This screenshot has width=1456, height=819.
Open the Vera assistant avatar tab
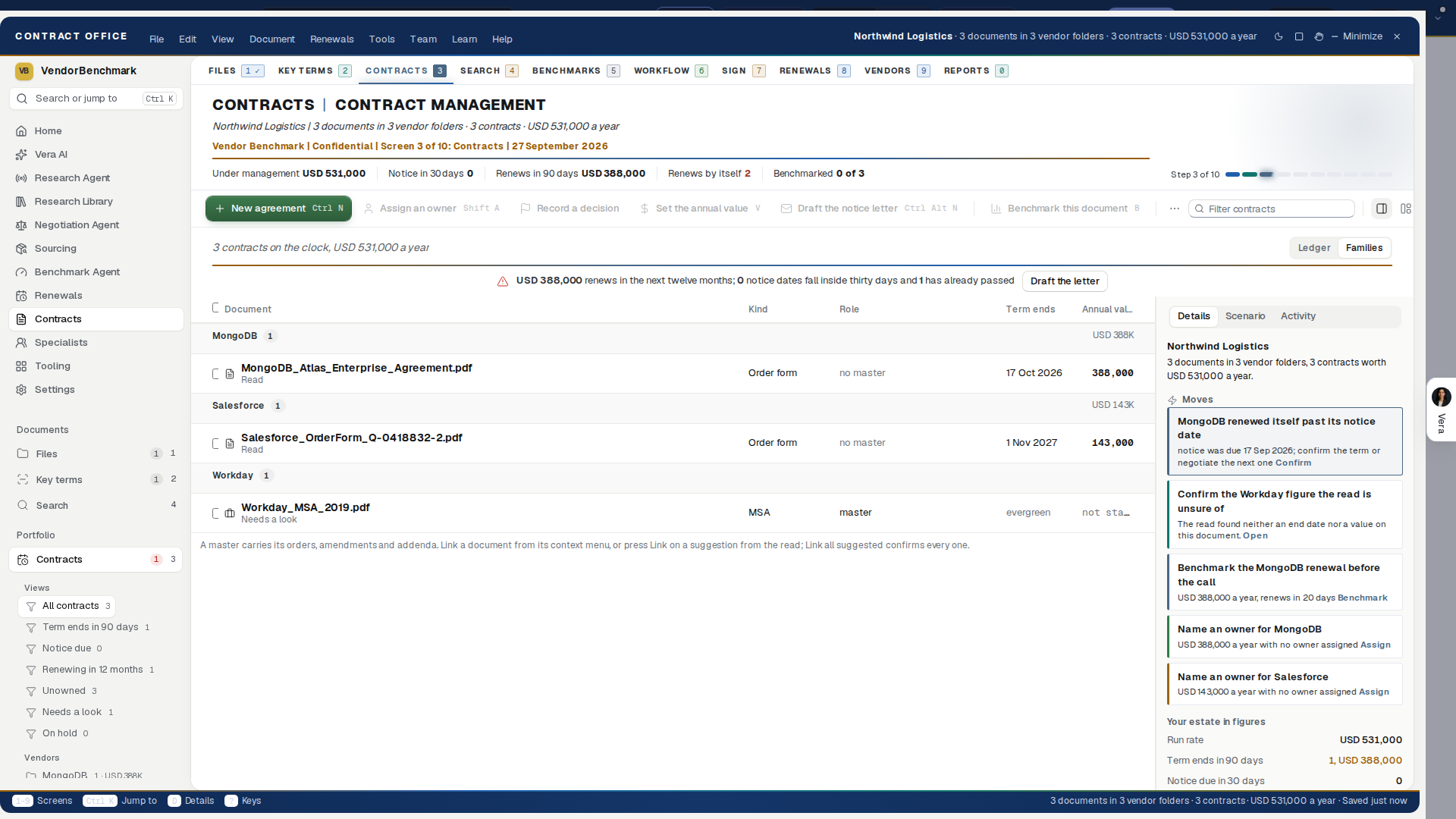pyautogui.click(x=1441, y=409)
